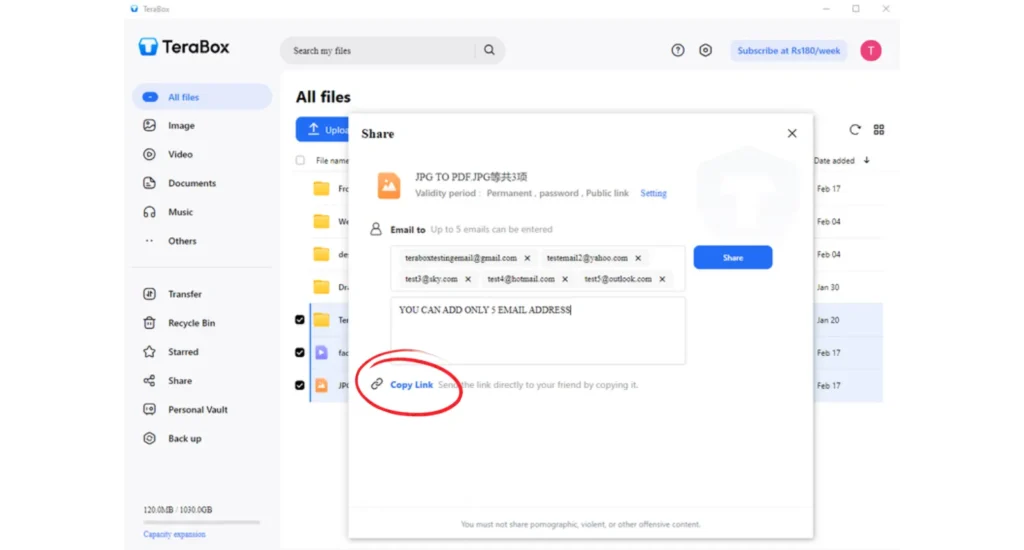The height and width of the screenshot is (550, 1024).
Task: Open settings via hexagon gear icon
Action: pyautogui.click(x=705, y=50)
